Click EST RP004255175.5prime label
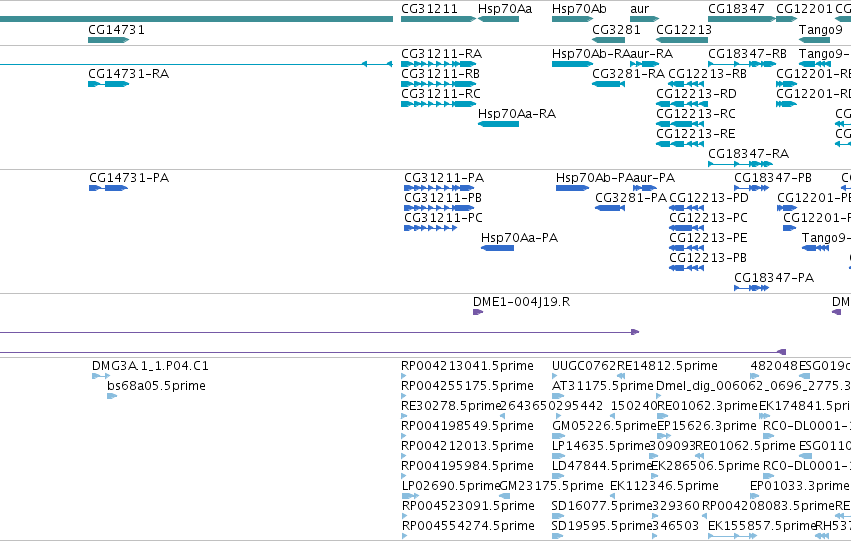The image size is (851, 541). pos(467,386)
